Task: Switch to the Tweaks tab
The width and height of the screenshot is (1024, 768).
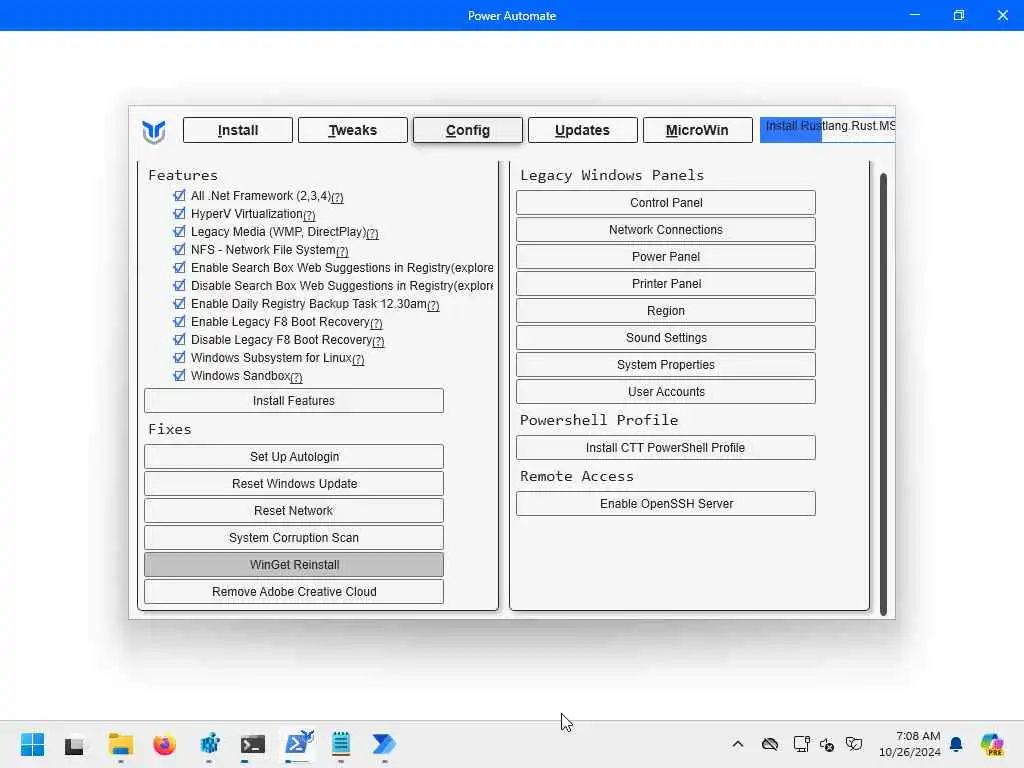Action: coord(353,130)
